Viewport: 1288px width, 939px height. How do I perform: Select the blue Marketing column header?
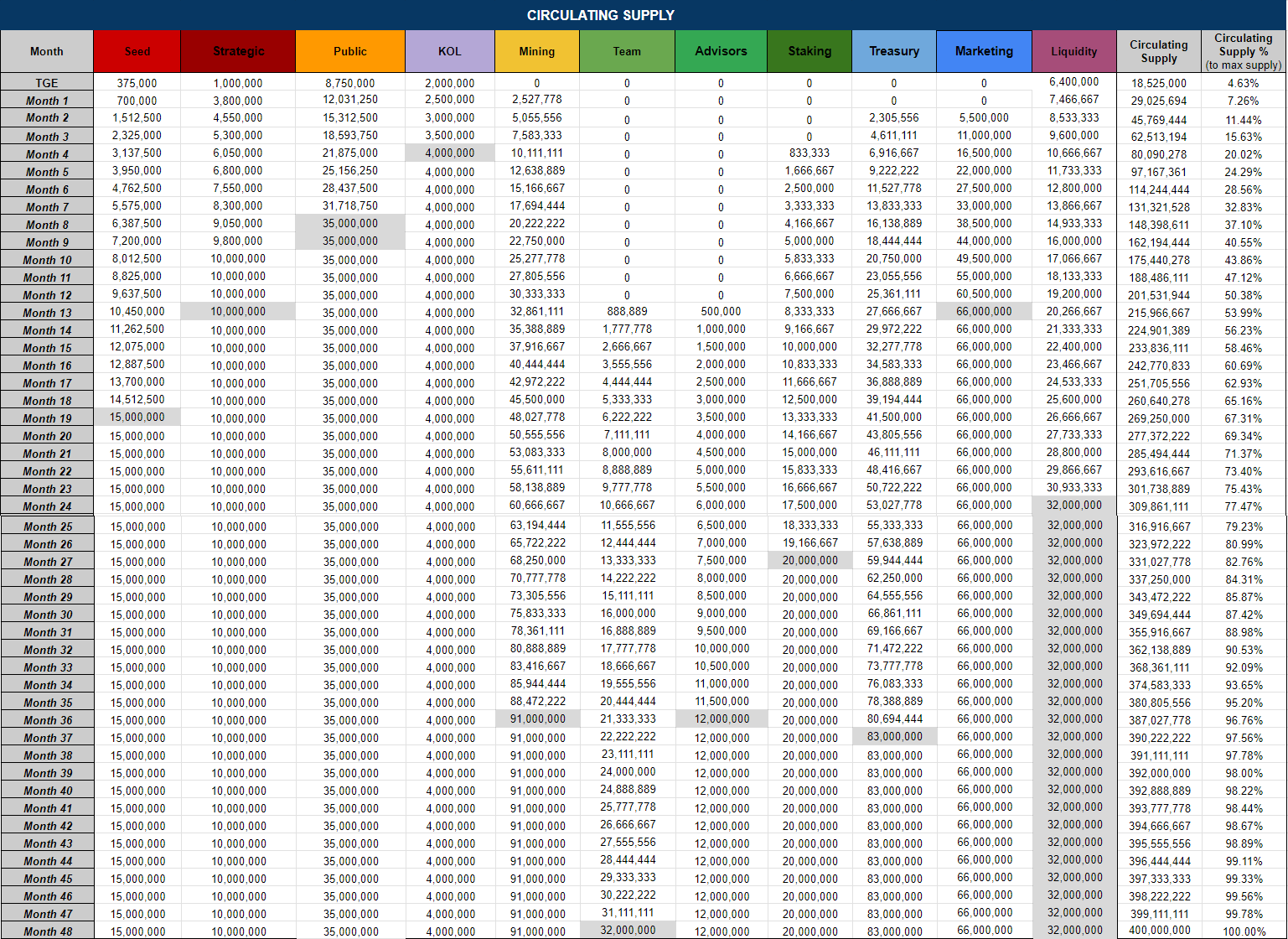pyautogui.click(x=984, y=51)
